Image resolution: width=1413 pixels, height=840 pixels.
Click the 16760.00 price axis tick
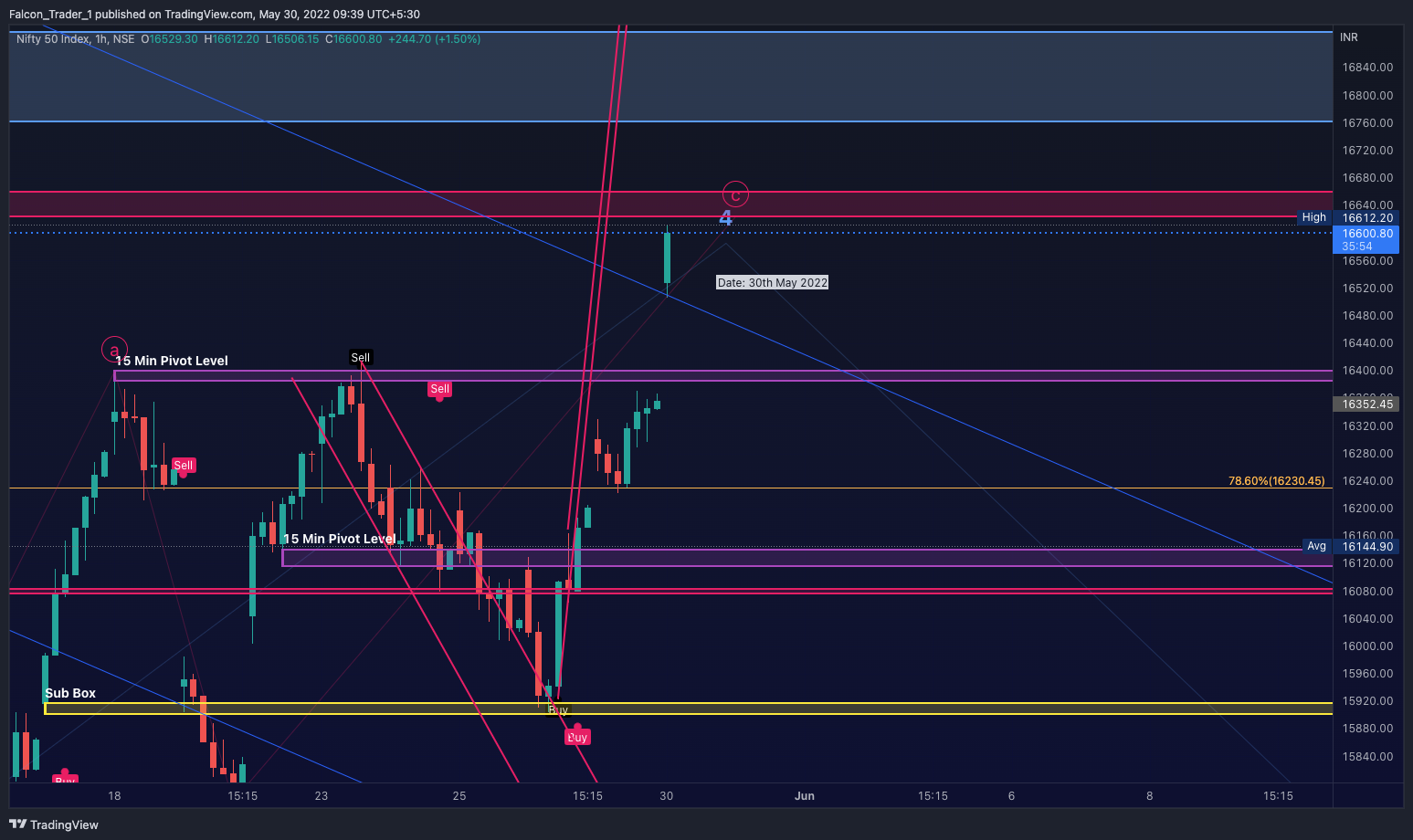[x=1367, y=122]
